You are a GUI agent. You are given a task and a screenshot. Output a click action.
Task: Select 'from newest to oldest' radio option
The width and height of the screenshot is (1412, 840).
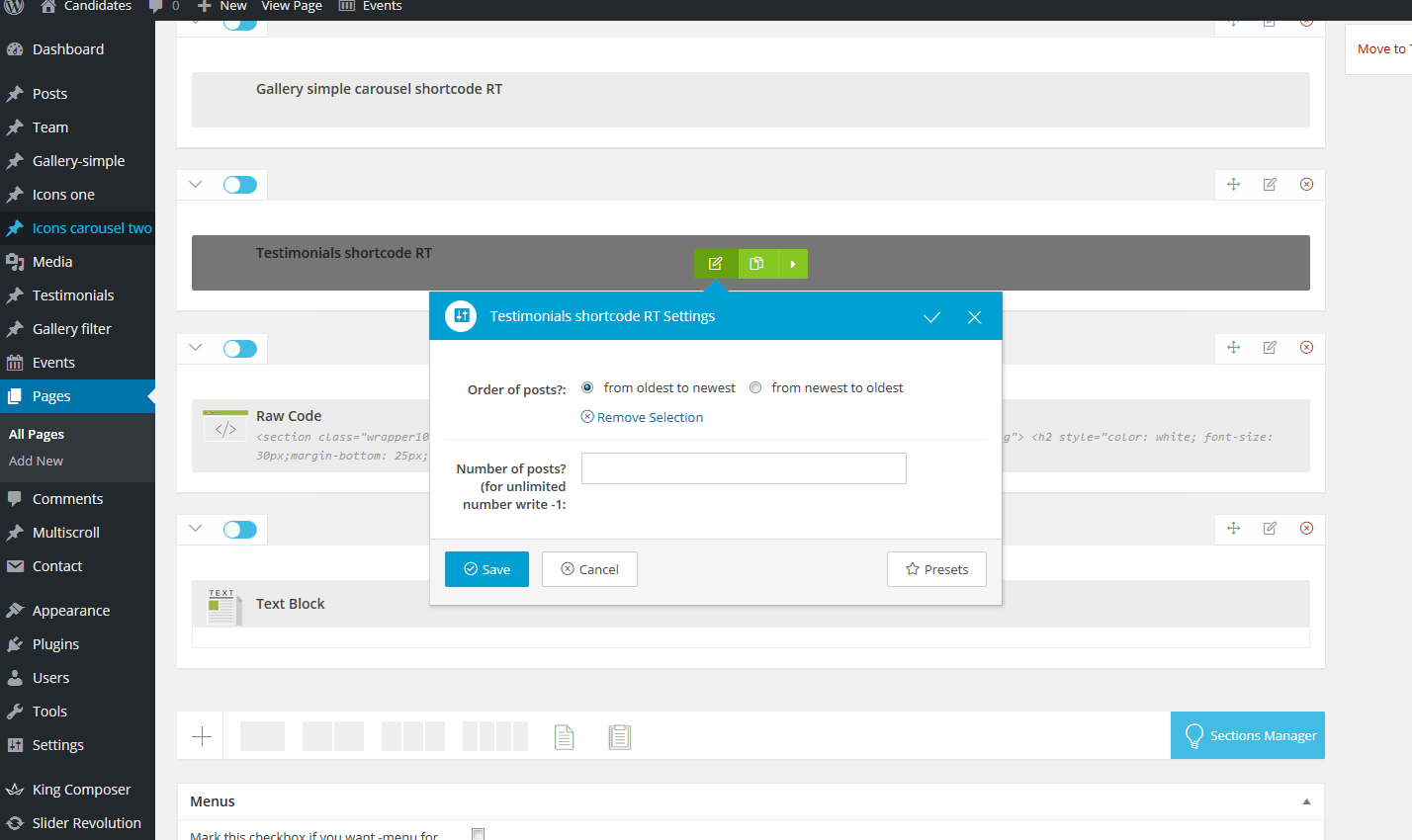tap(755, 388)
